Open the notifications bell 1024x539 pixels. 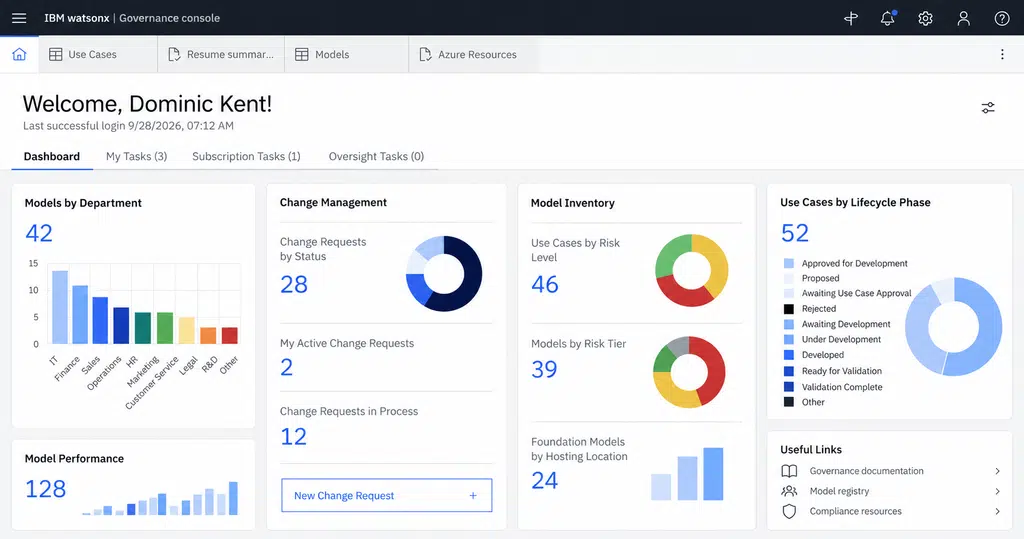[888, 18]
